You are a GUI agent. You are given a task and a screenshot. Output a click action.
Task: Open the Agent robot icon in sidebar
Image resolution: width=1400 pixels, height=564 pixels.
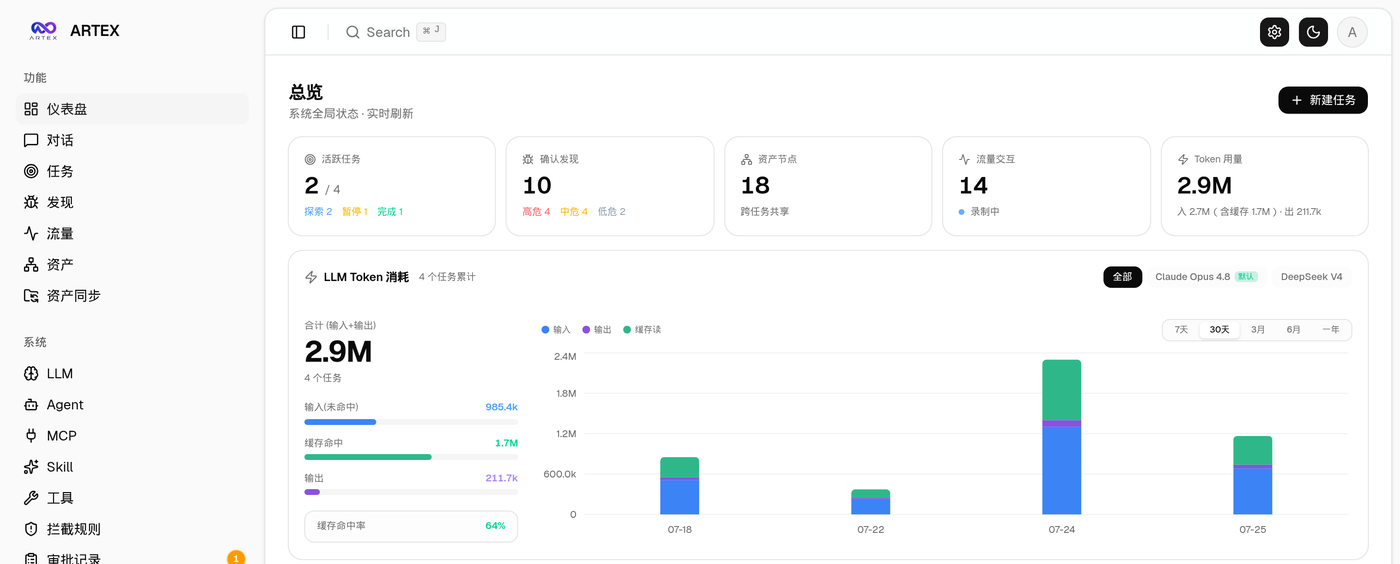31,404
